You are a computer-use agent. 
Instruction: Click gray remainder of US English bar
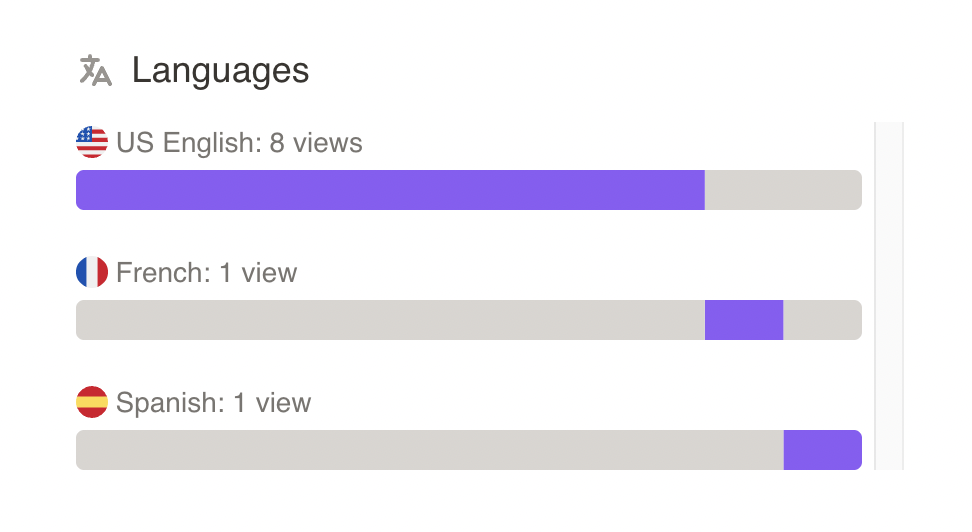click(x=783, y=190)
